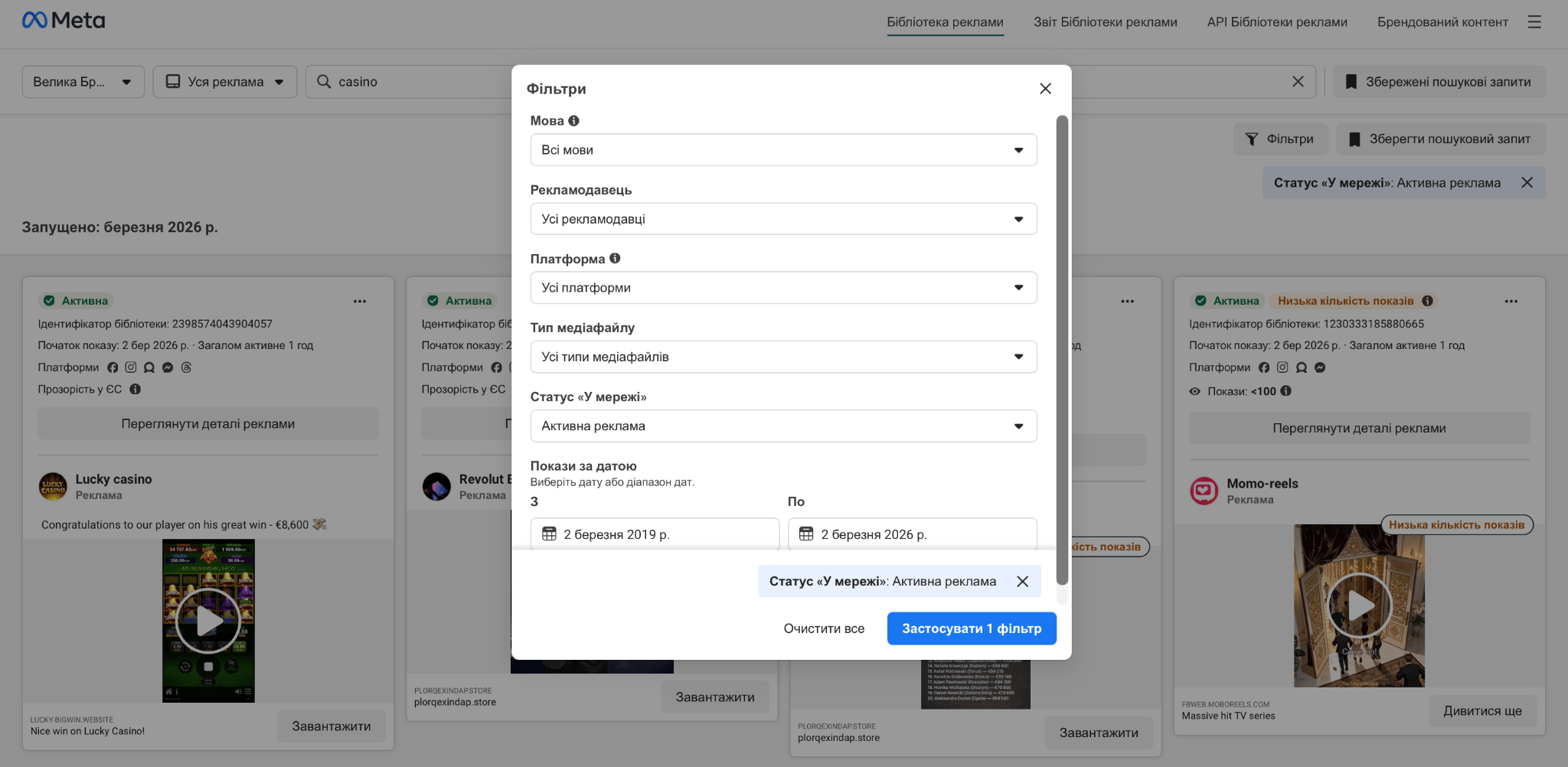1568x767 pixels.
Task: Apply filter with Застосувати 1 фільтр
Action: click(x=972, y=628)
